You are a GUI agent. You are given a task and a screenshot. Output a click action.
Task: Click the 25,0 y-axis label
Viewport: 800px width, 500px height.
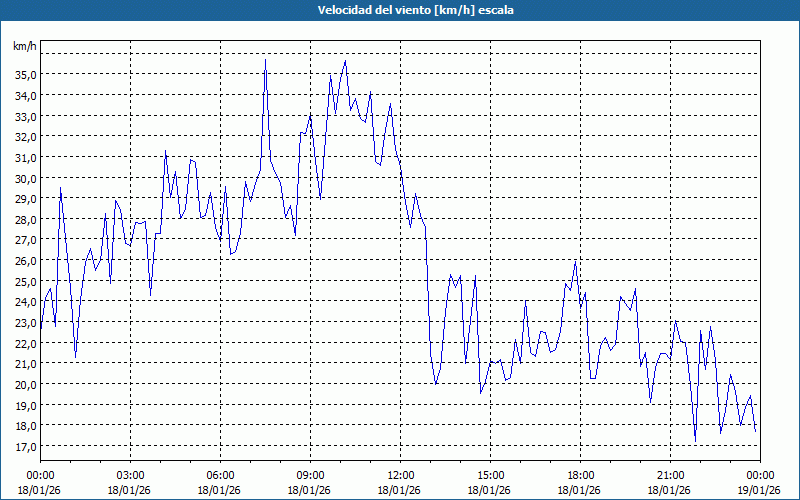25,281
